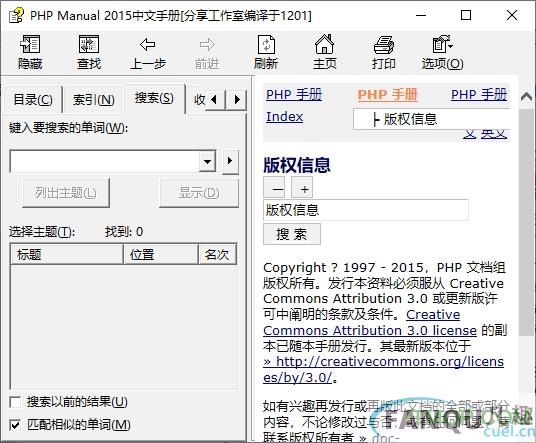Enable 搜索以前的结果(U) checkbox
Screen dimensions: 536x443
pyautogui.click(x=15, y=402)
